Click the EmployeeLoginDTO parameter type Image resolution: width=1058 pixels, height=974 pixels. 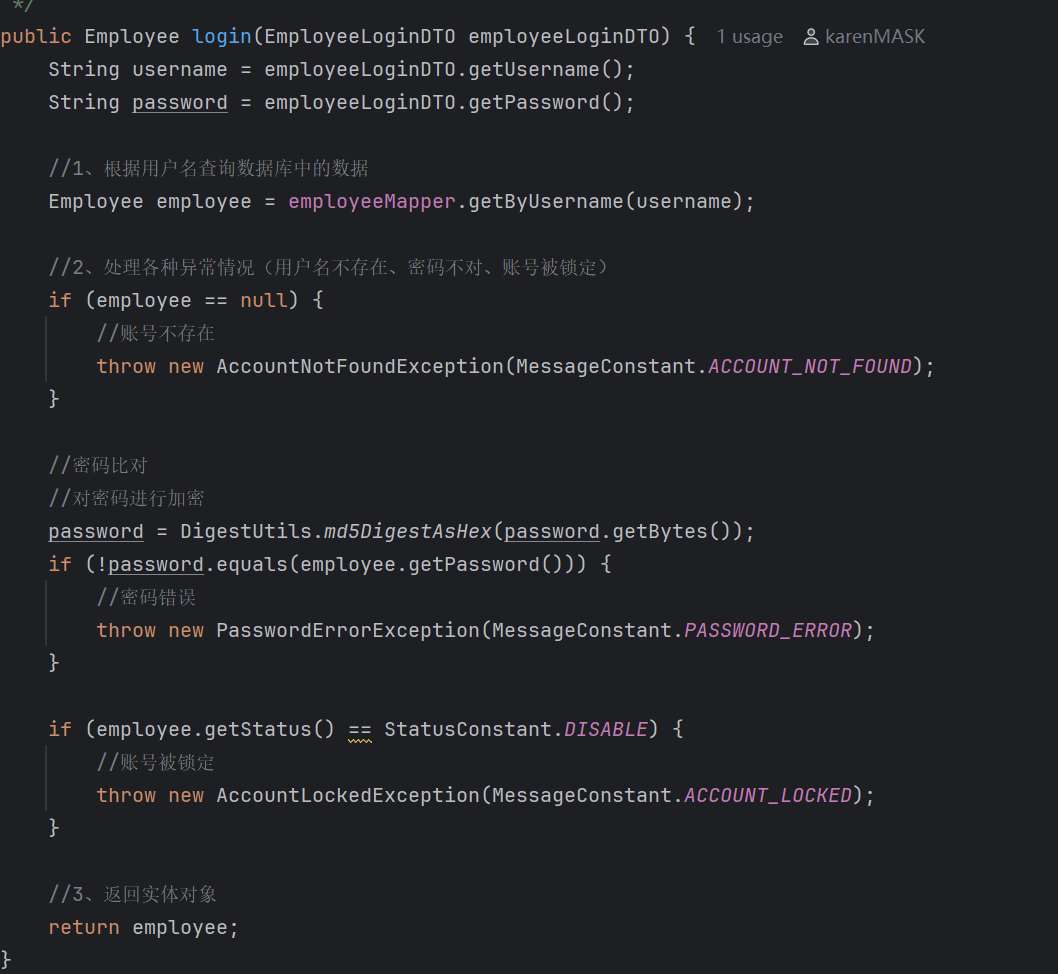coord(360,36)
